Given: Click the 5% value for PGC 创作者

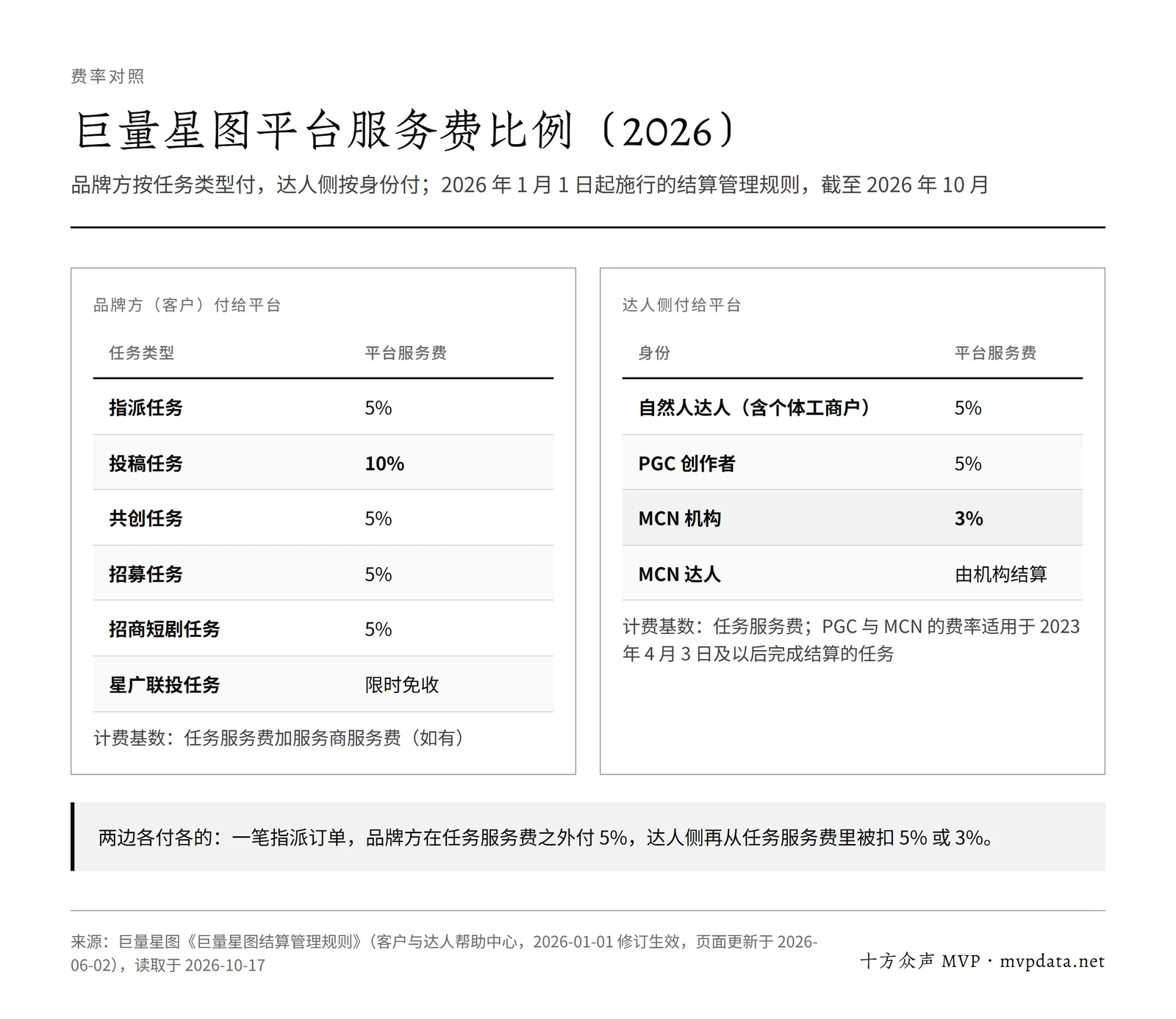Looking at the screenshot, I should pyautogui.click(x=968, y=464).
